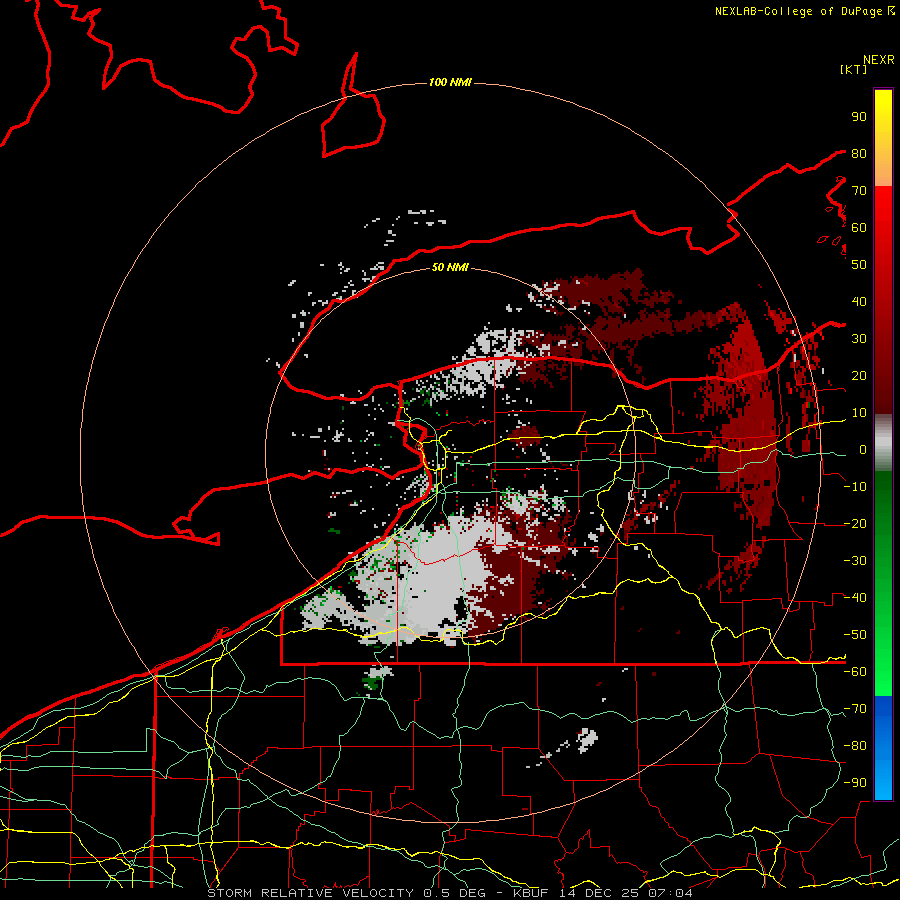Click the 0 value on the velocity scale
Screen dimensions: 900x900
(x=863, y=449)
